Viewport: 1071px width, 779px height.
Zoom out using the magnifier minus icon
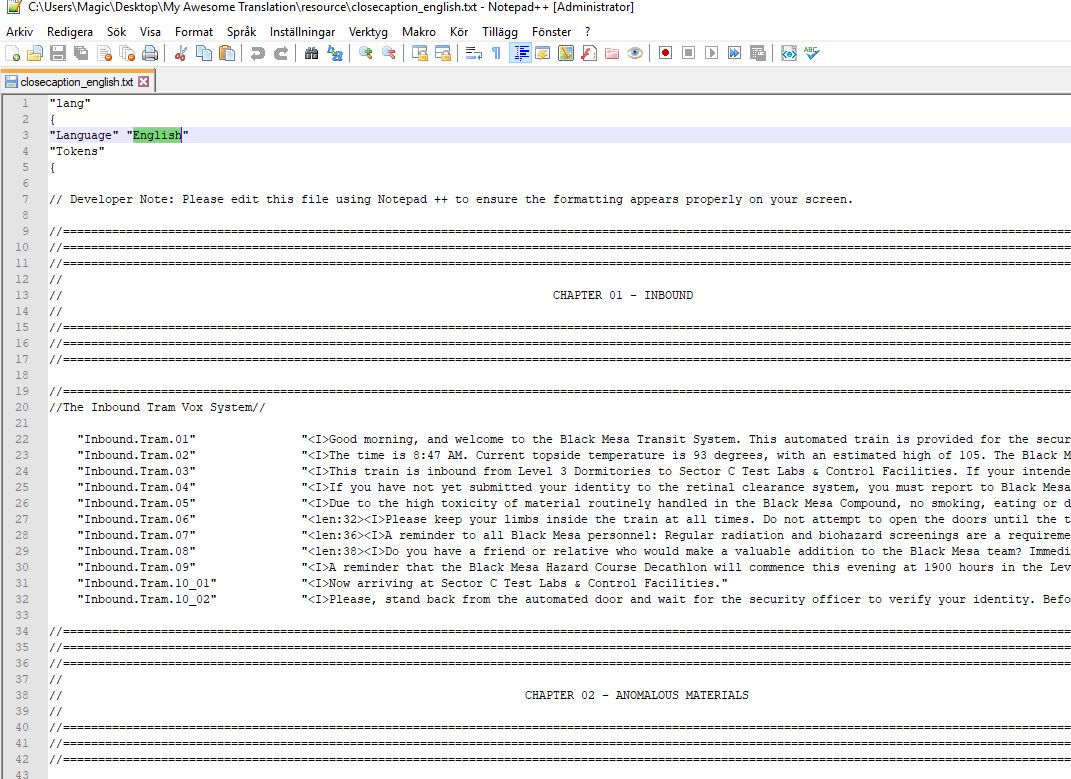[389, 53]
